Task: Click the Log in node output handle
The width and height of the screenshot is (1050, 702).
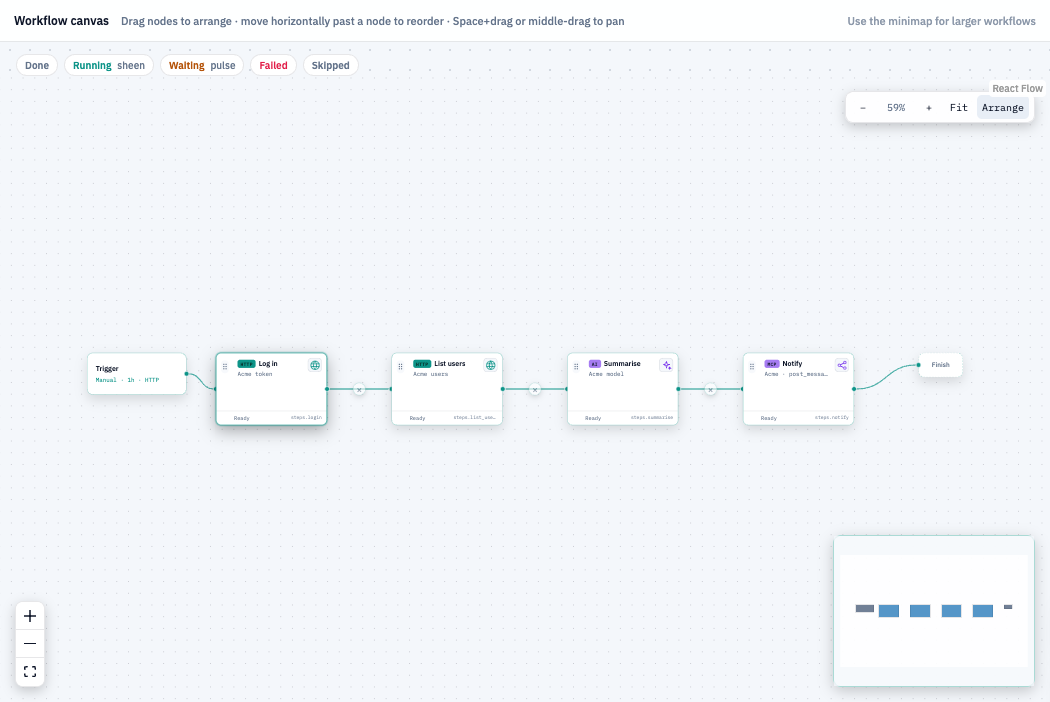Action: coord(327,389)
